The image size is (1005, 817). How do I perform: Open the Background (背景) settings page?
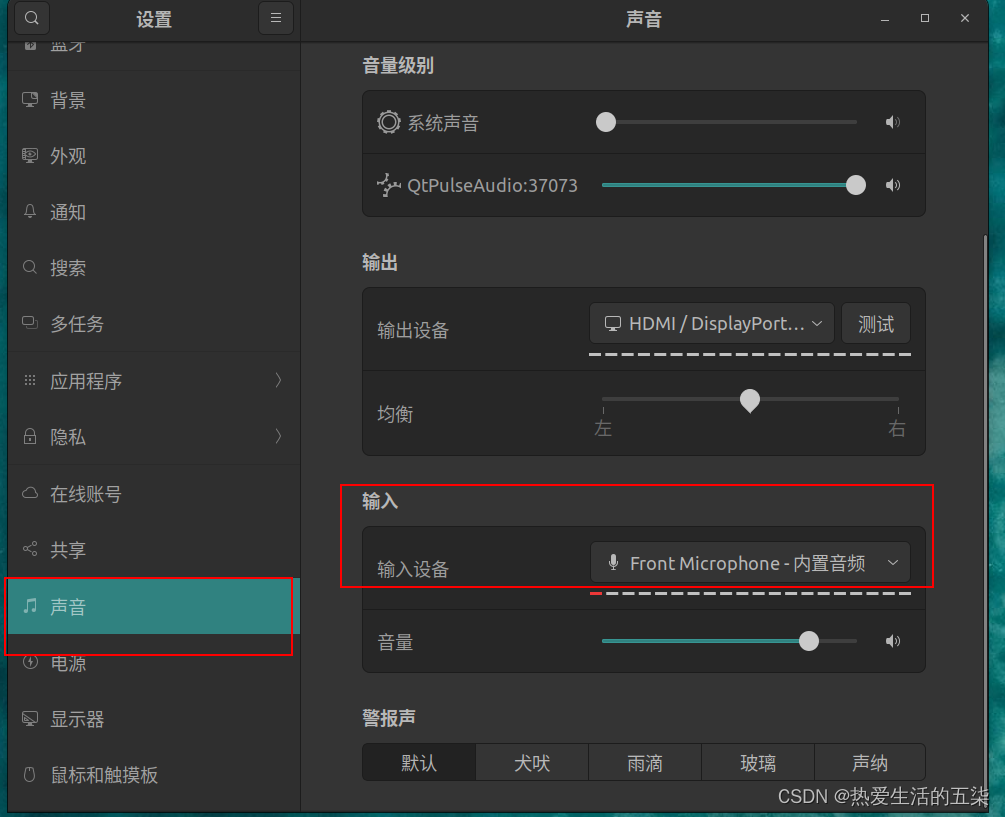coord(154,100)
